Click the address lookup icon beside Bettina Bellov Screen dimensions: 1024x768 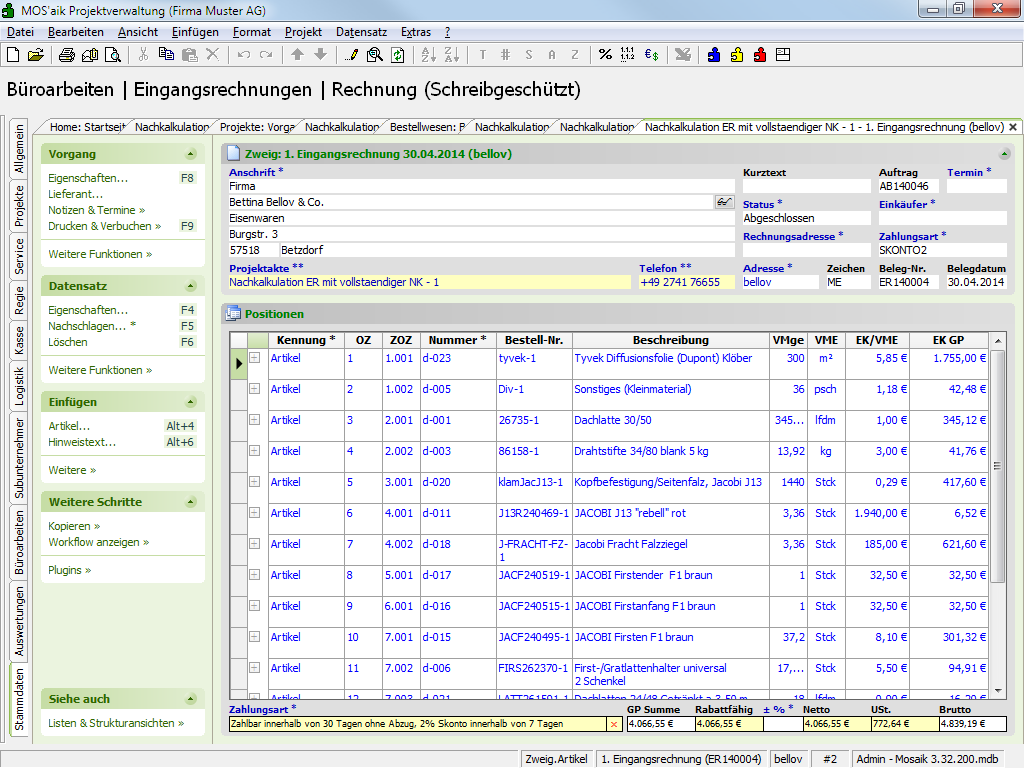[x=724, y=202]
